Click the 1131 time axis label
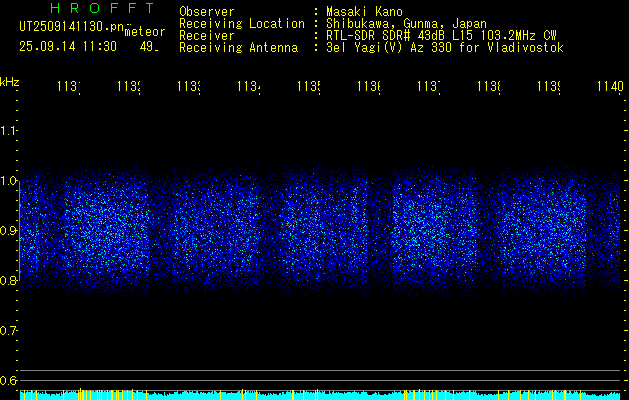The width and height of the screenshot is (629, 400). (69, 86)
